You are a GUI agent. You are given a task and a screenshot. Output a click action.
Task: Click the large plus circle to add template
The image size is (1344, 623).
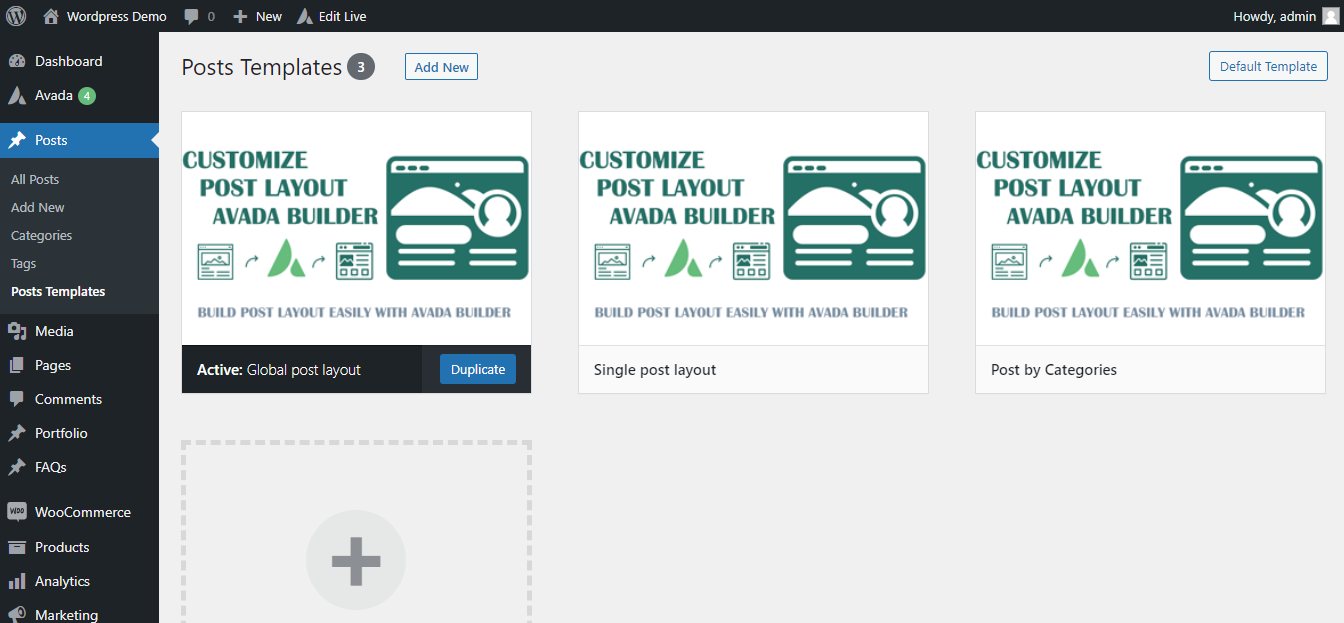[356, 560]
